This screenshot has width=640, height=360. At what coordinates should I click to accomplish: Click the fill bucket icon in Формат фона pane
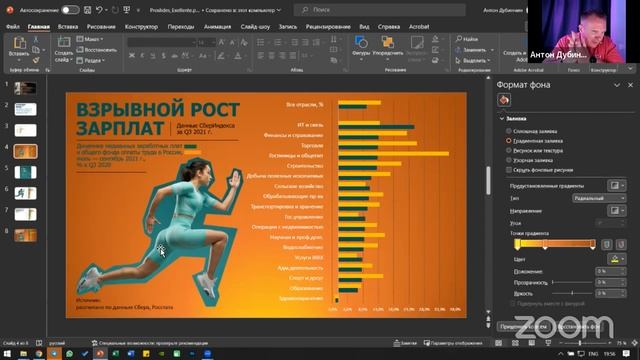pos(504,100)
